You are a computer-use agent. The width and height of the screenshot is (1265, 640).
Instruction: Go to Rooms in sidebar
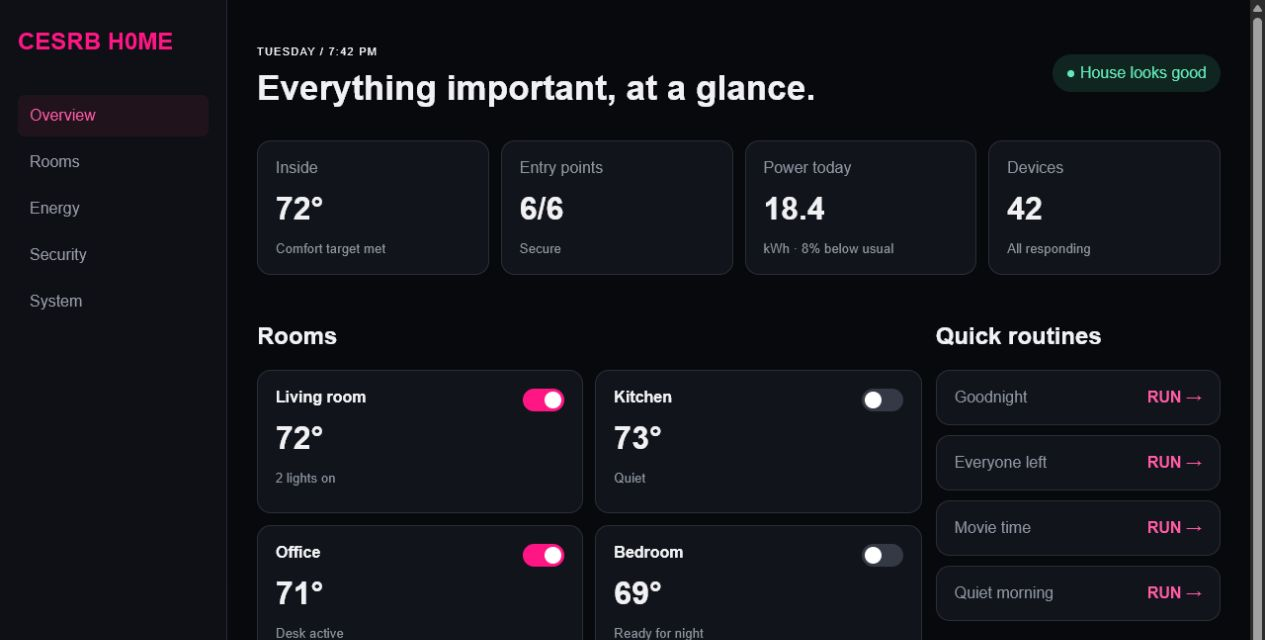click(113, 162)
